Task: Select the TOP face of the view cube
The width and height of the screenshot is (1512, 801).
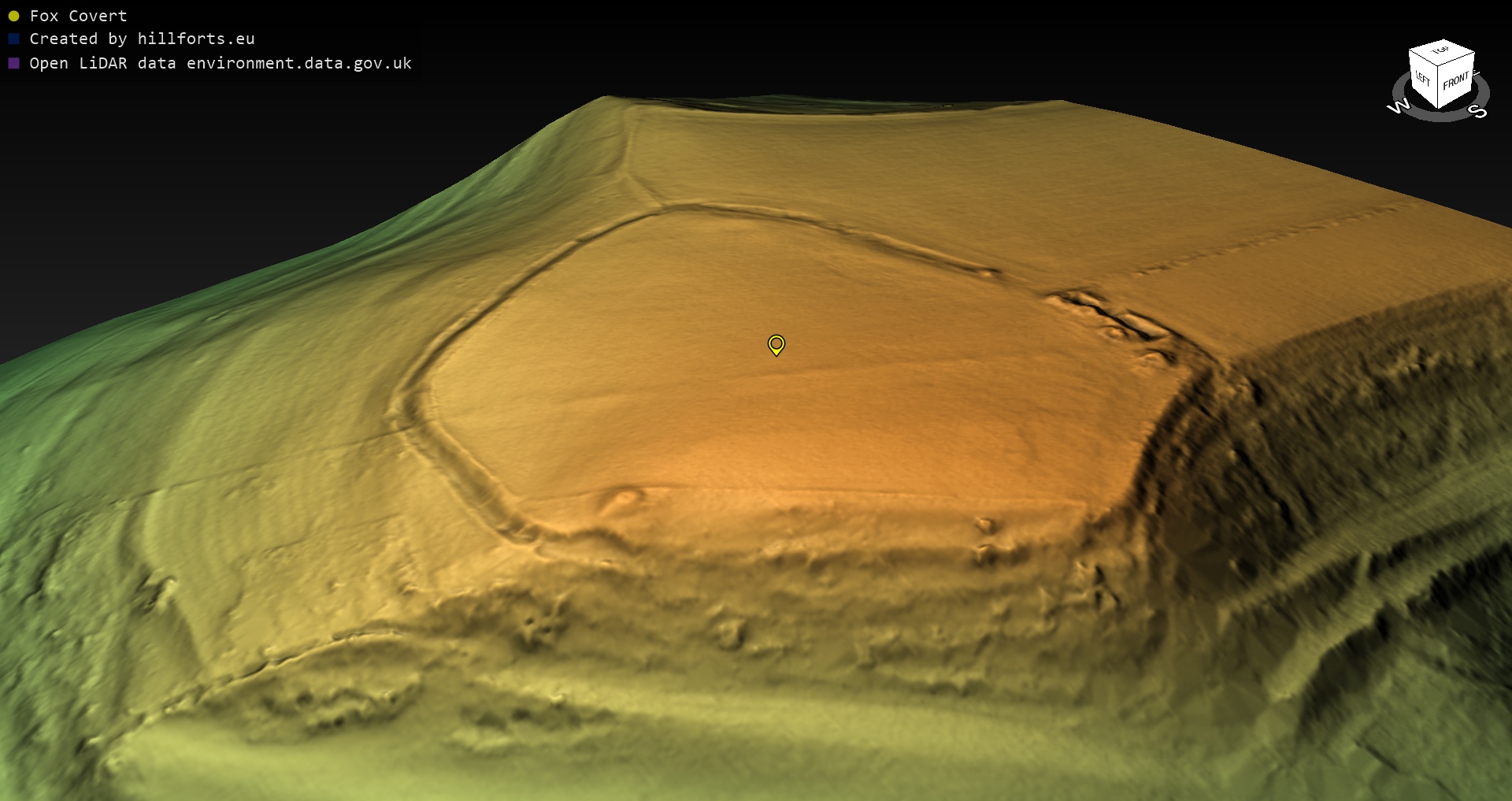Action: 1443,52
